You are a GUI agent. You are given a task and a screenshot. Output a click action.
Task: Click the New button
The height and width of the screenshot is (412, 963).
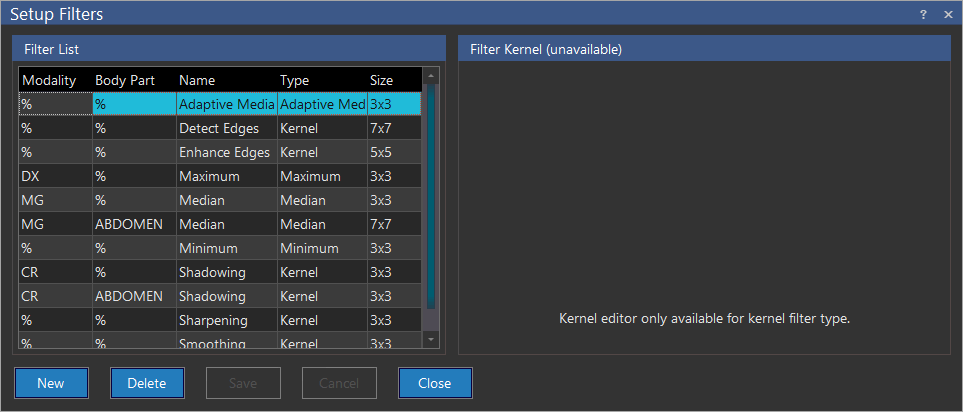click(51, 383)
